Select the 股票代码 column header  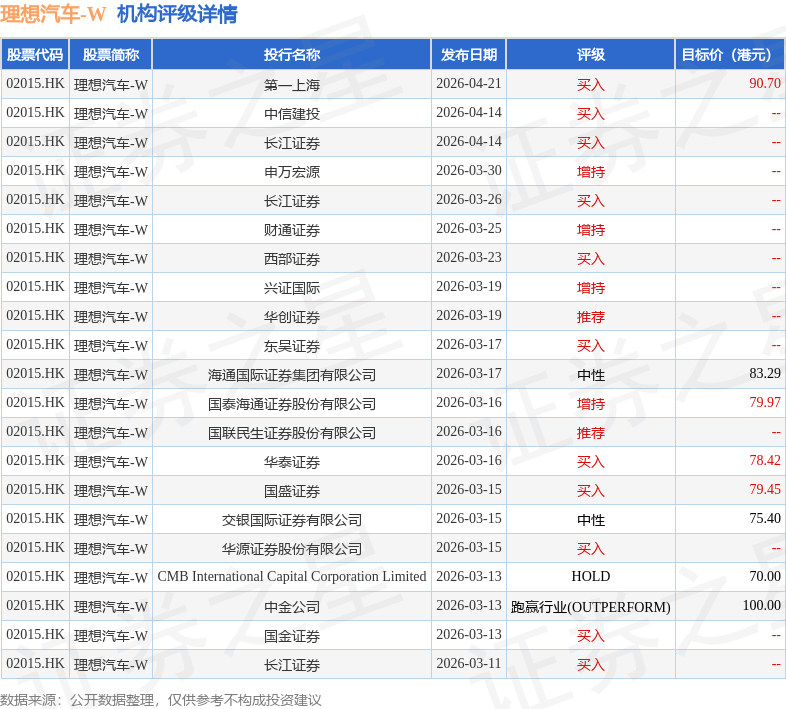[35, 55]
